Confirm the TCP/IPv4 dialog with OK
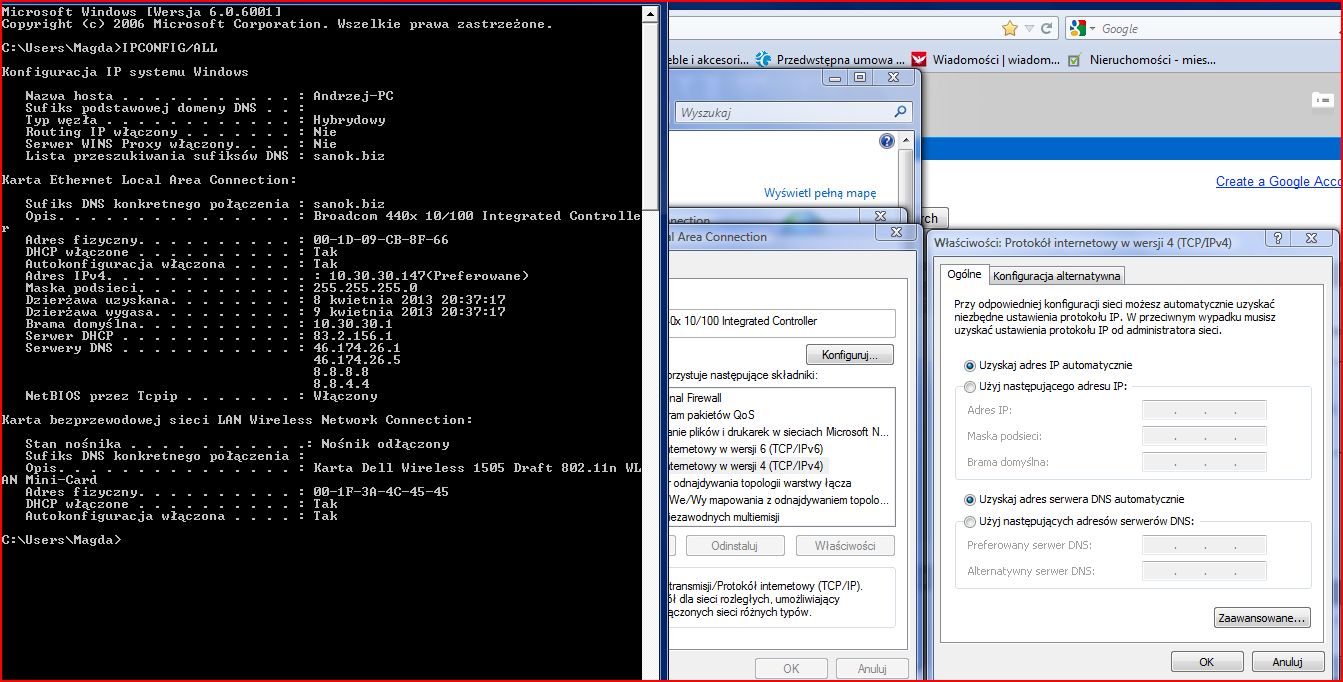 click(1206, 662)
